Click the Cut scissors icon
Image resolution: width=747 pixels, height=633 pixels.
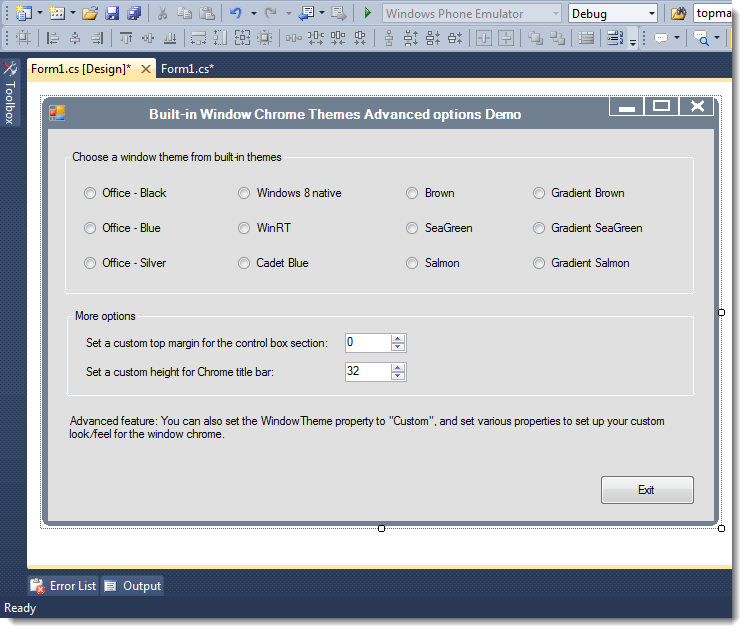tap(162, 13)
